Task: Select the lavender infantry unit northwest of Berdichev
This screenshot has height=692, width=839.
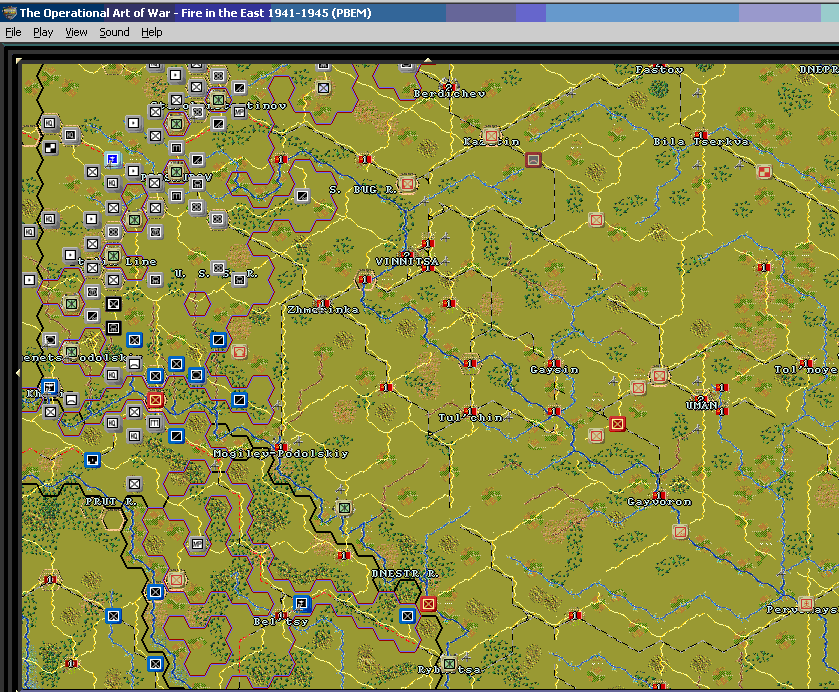Action: click(x=323, y=87)
